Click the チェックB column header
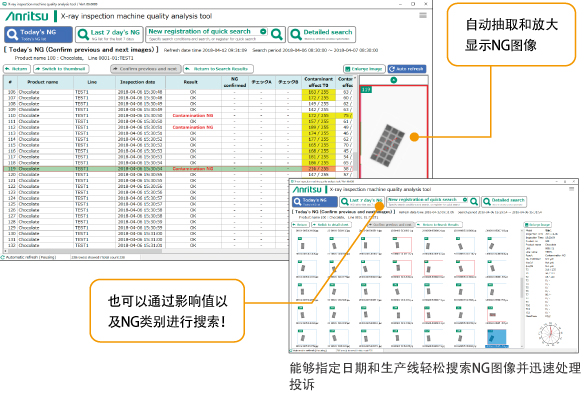The height and width of the screenshot is (393, 584). coord(288,82)
